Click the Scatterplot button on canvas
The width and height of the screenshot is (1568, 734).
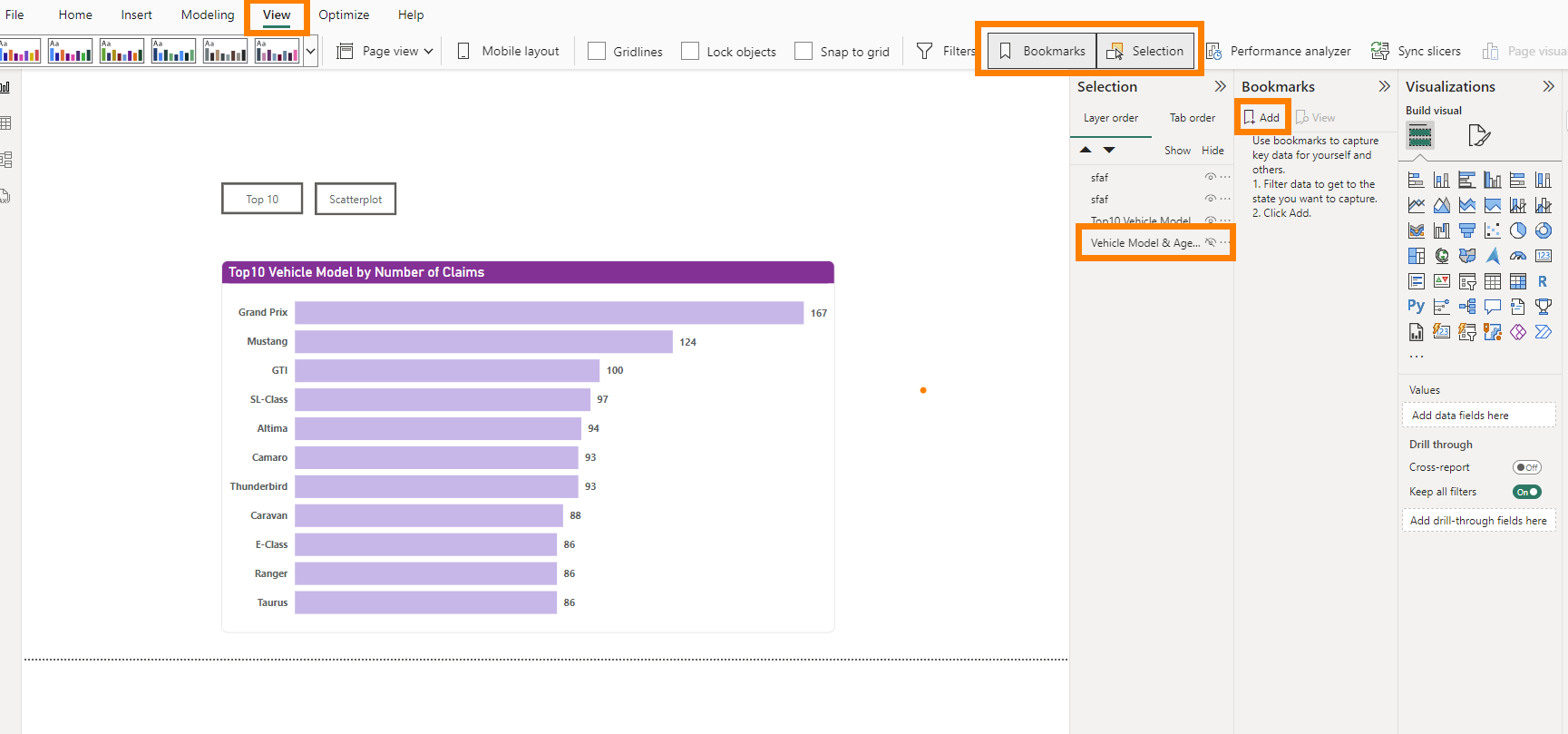click(x=355, y=200)
